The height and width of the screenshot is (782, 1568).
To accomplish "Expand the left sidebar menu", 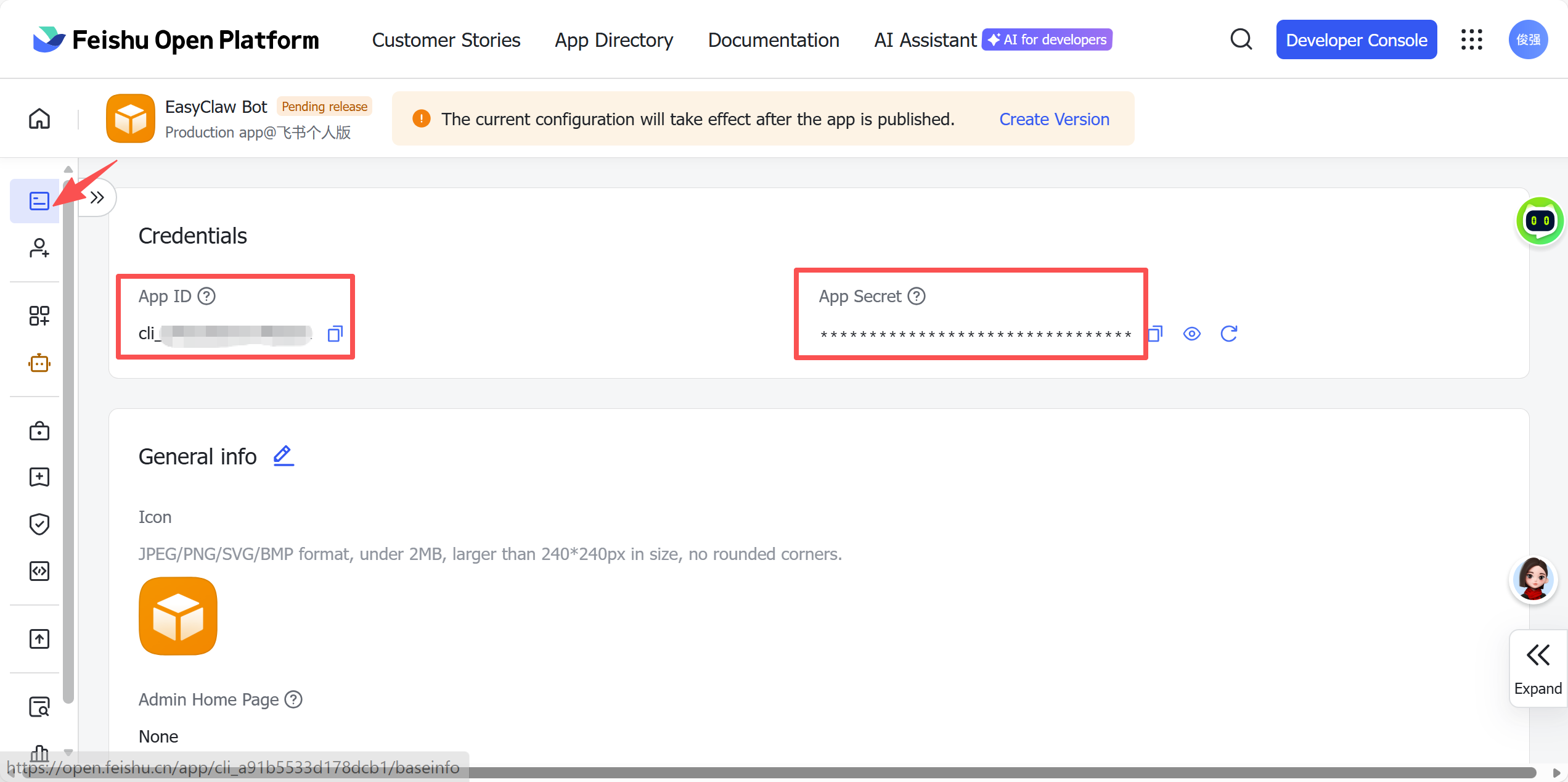I will point(97,198).
